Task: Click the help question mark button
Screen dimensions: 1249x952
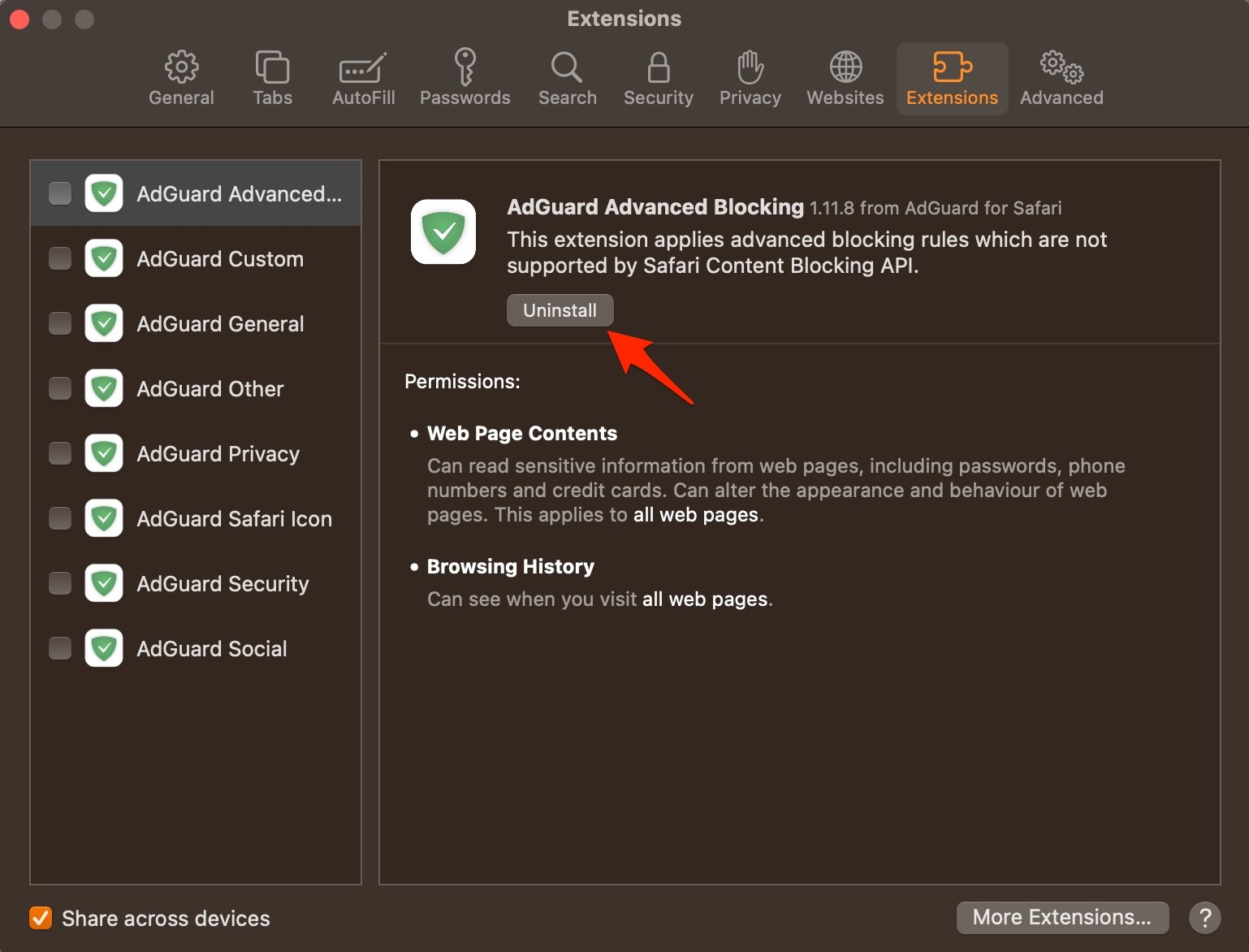Action: [1205, 918]
